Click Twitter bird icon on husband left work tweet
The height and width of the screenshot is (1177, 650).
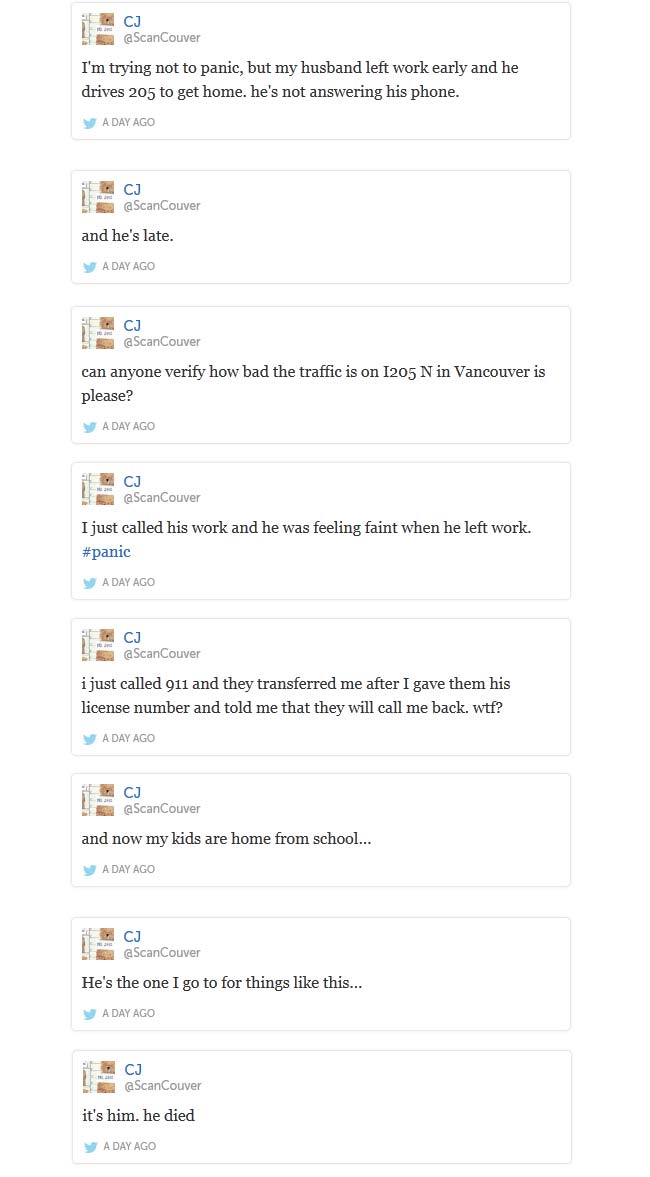90,123
